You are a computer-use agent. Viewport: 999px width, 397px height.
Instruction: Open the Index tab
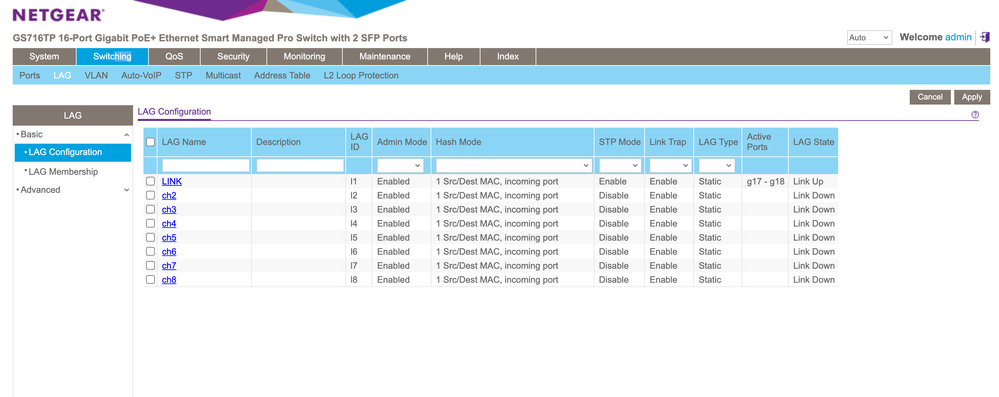click(x=508, y=57)
